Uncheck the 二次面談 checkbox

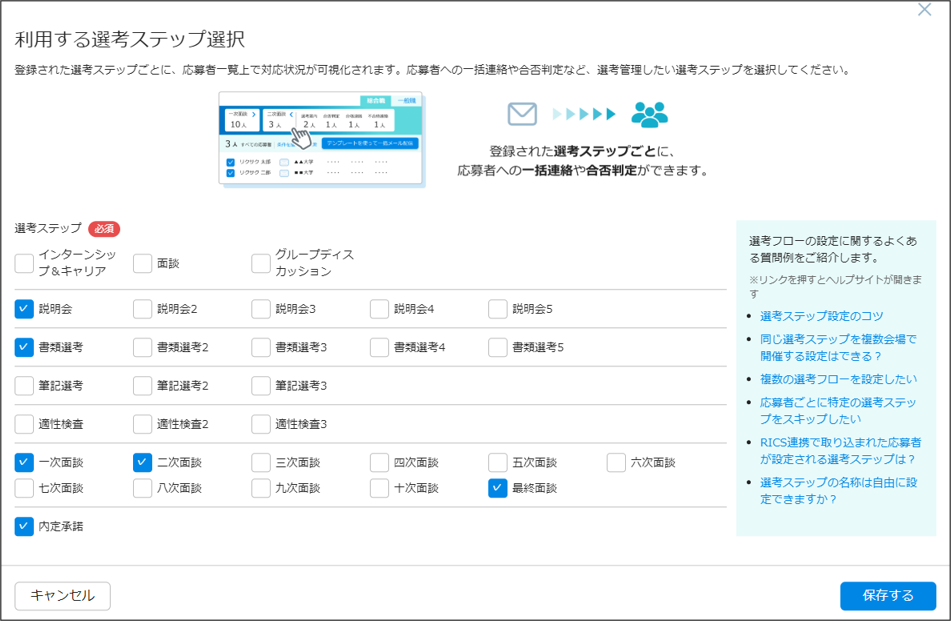[143, 462]
